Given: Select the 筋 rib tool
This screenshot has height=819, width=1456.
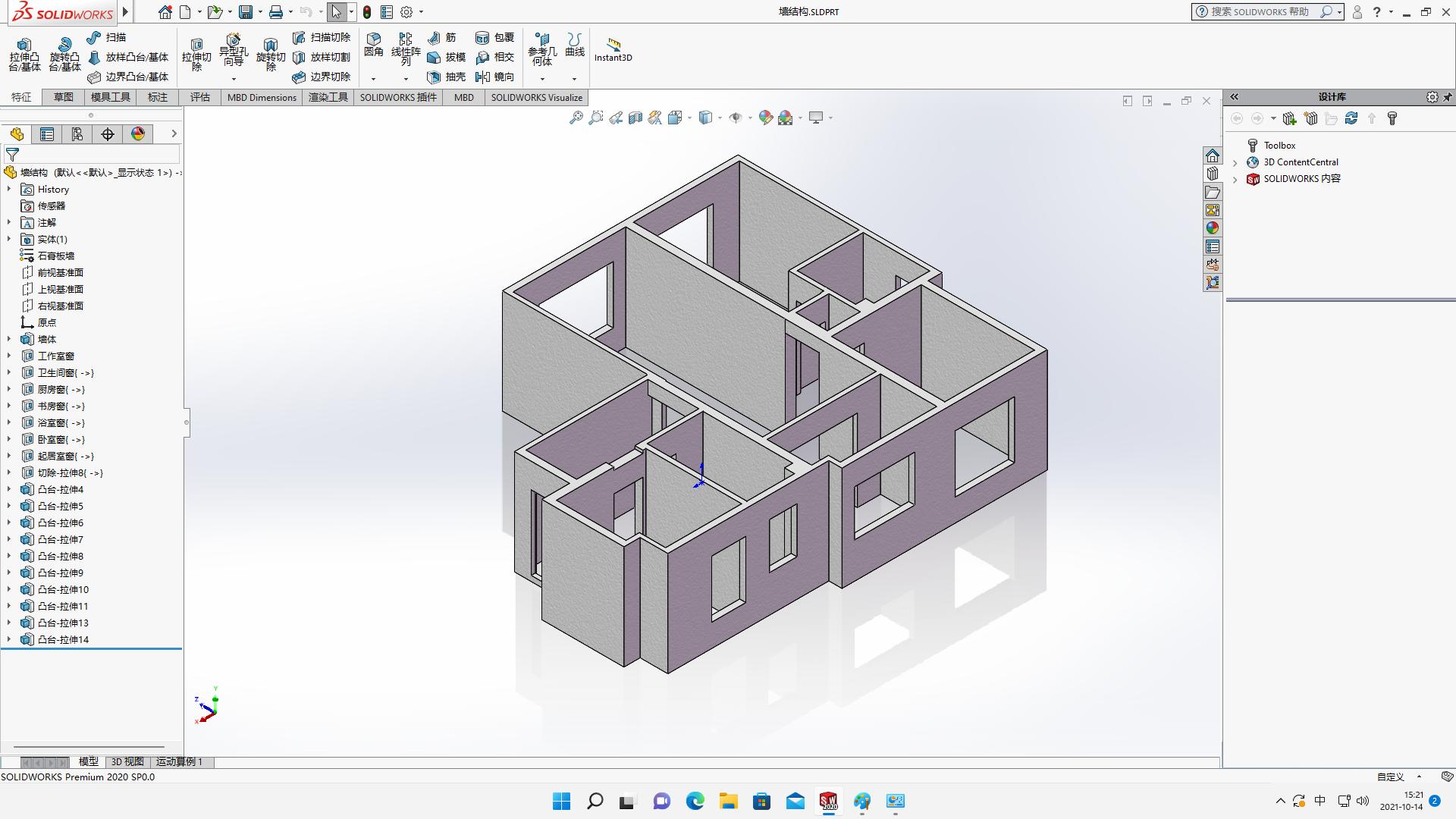Looking at the screenshot, I should click(442, 37).
